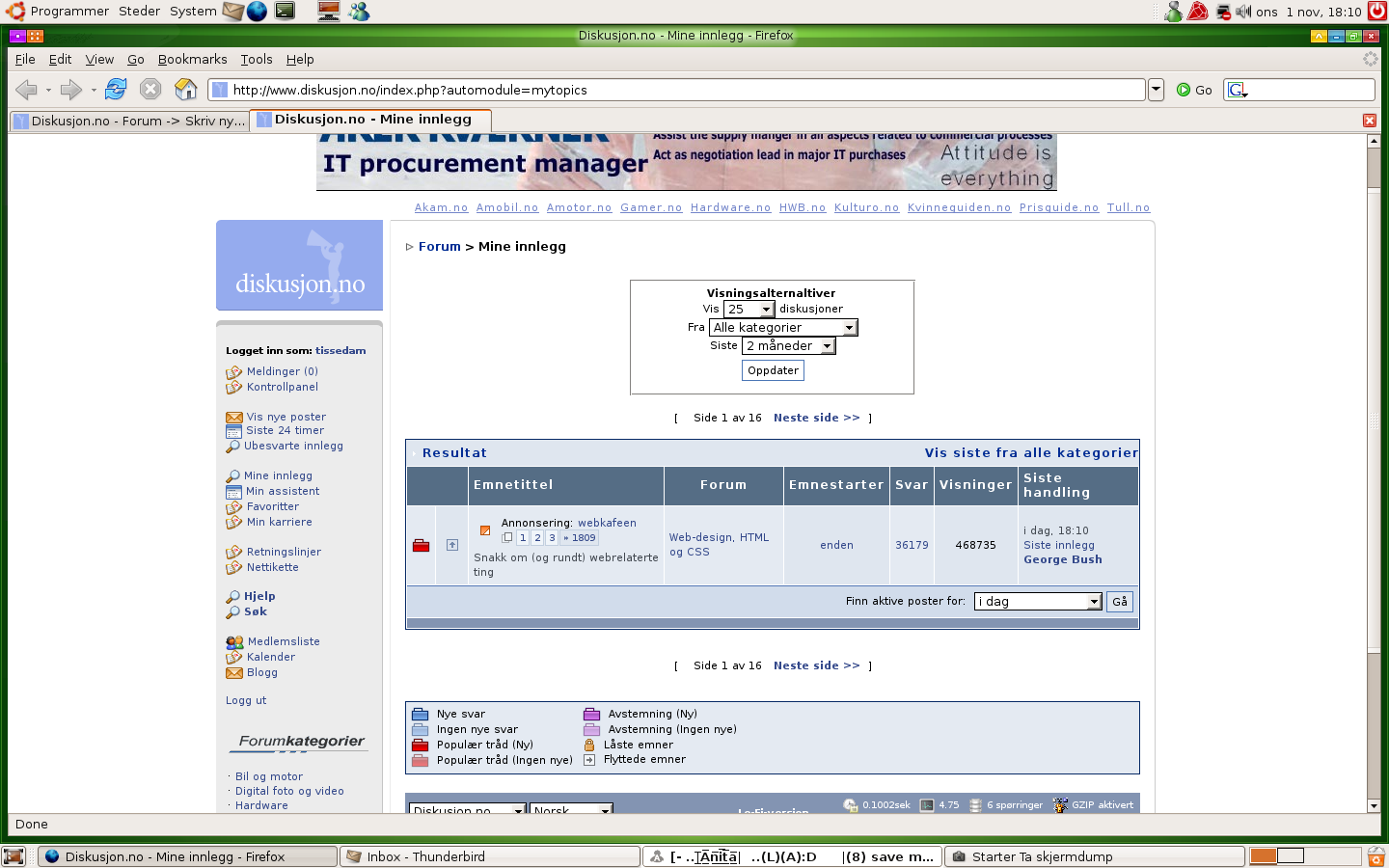Open the address bar history dropdown arrow
This screenshot has height=868, width=1389.
1156,90
